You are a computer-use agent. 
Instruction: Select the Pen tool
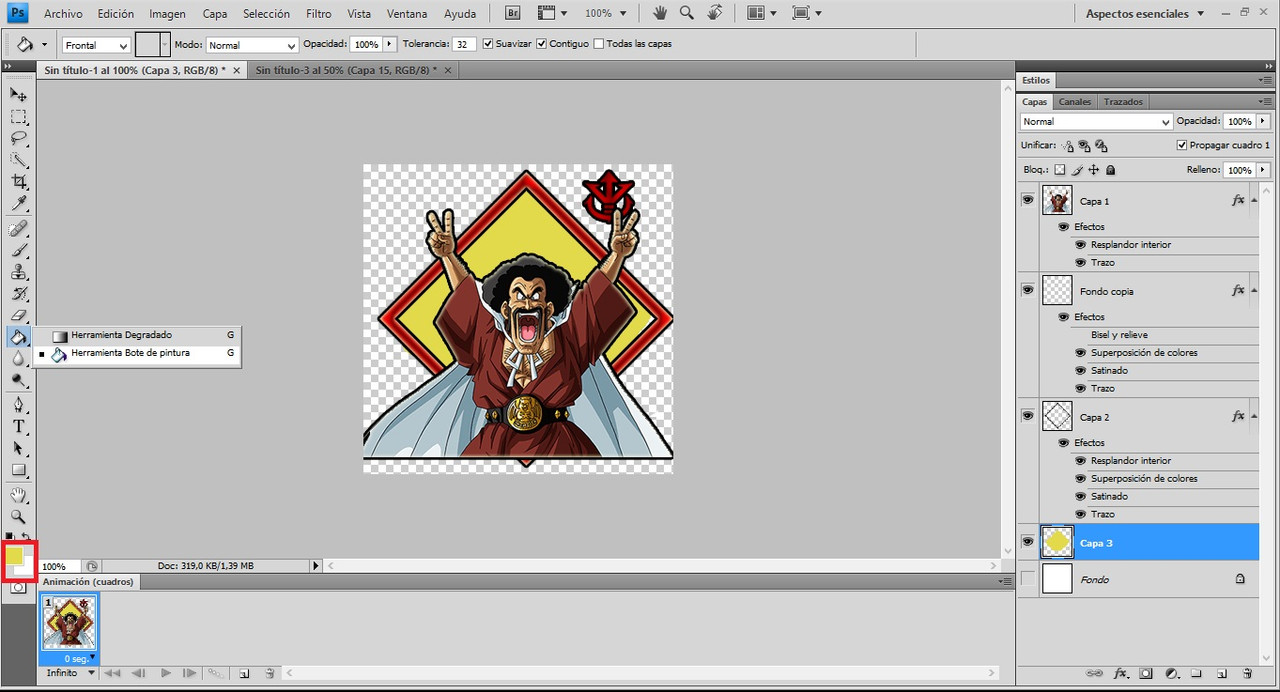[x=18, y=405]
